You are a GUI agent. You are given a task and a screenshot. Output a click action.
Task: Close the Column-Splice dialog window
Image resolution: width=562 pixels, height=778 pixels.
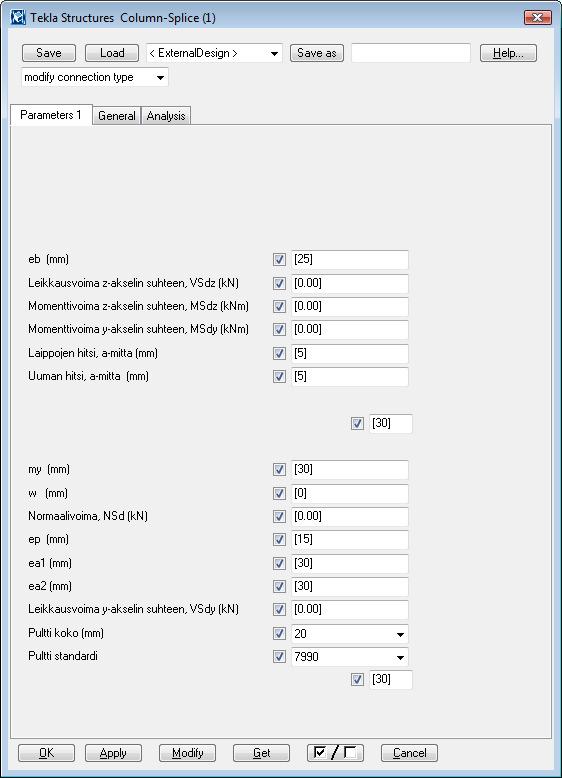(x=538, y=17)
